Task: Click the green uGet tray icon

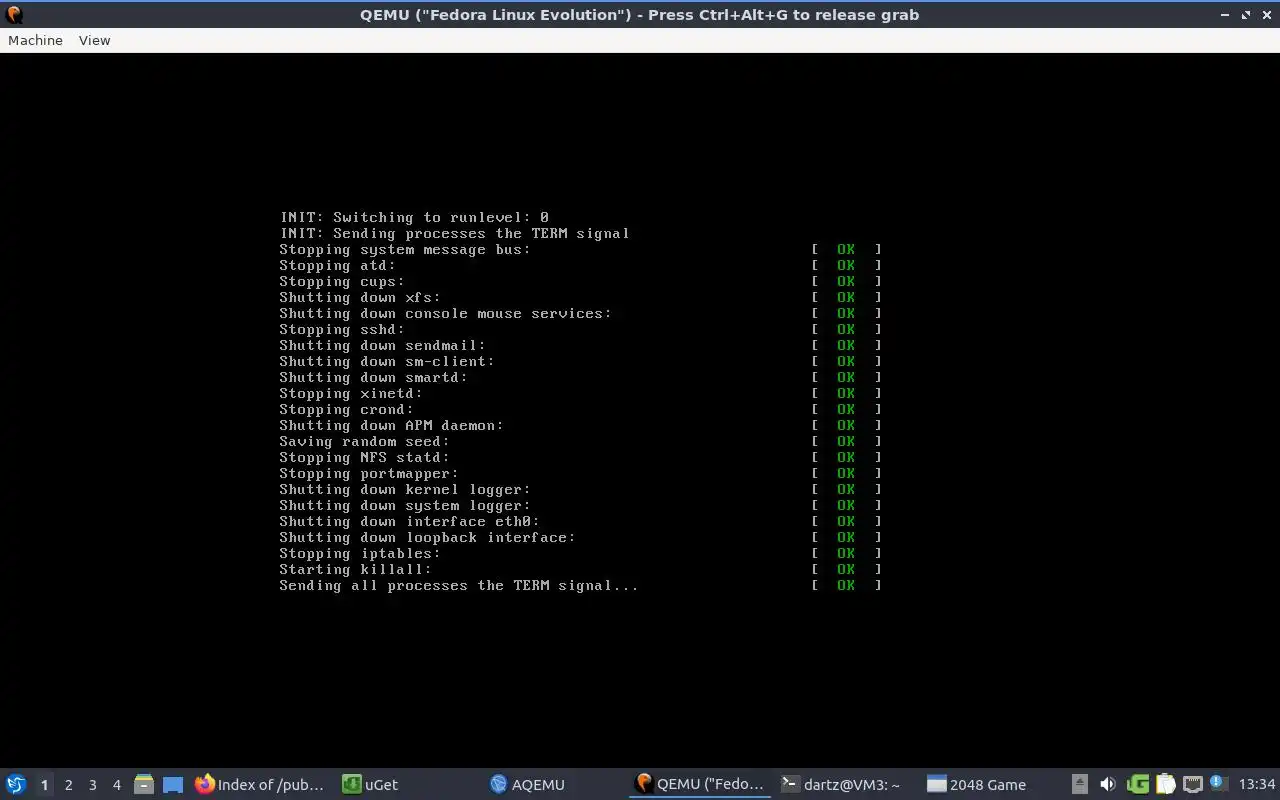Action: (x=1138, y=784)
